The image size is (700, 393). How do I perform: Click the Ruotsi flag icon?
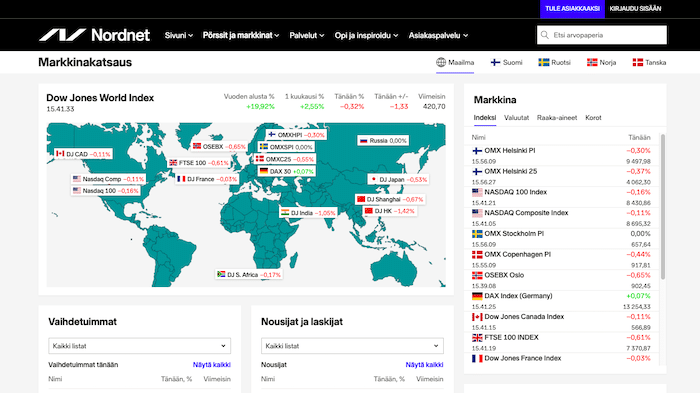(x=543, y=63)
